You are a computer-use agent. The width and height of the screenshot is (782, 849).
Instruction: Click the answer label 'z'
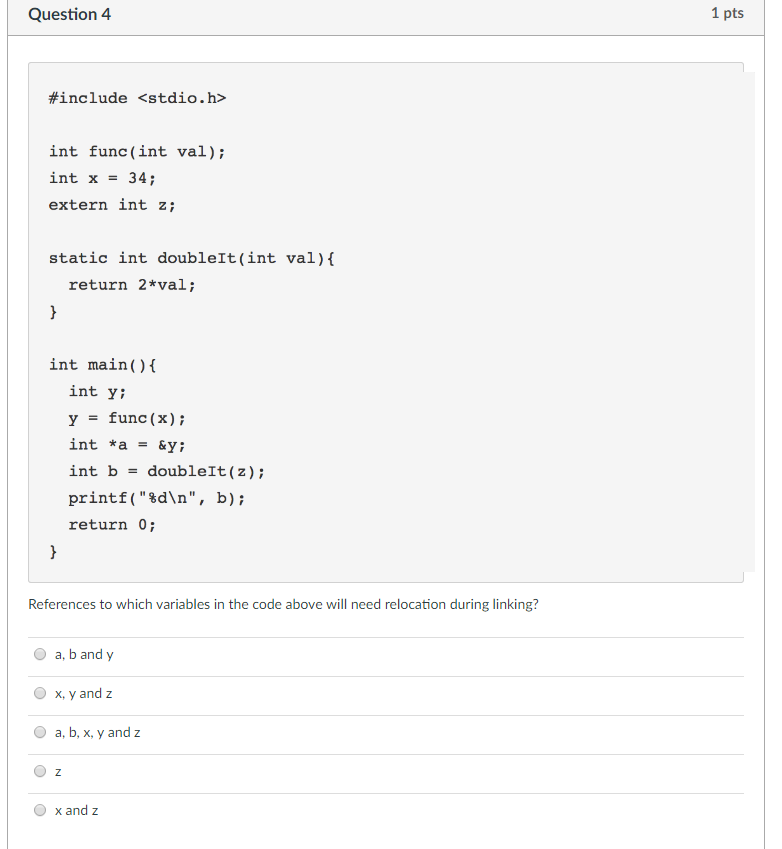click(x=56, y=771)
